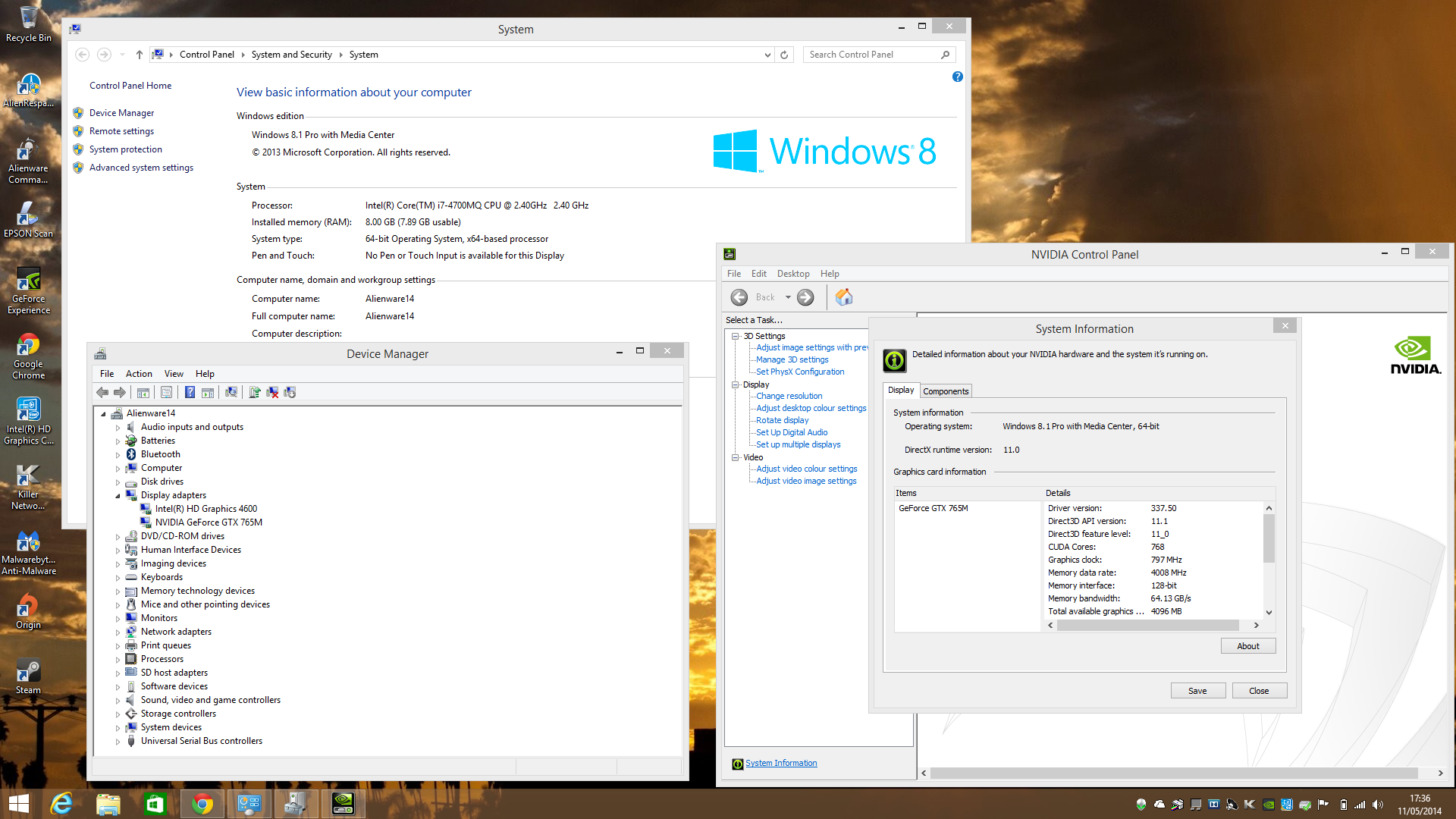Click Close button in System Information dialog
The height and width of the screenshot is (819, 1456).
[x=1259, y=691]
